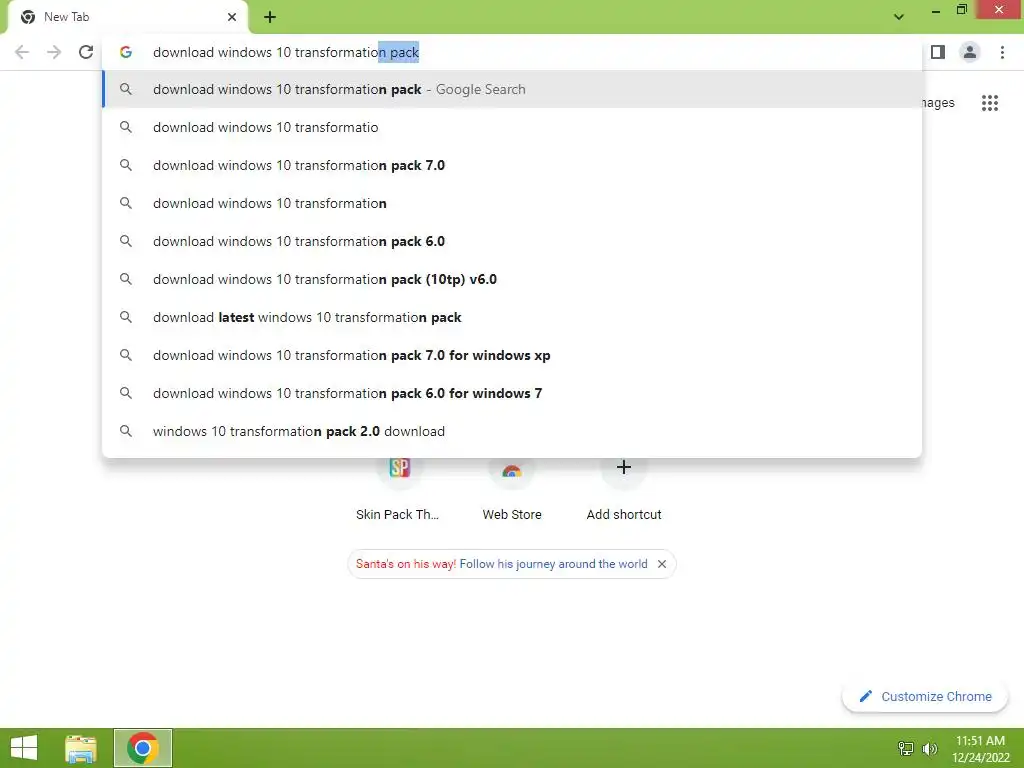Choose suggestion ending in 'pack 7.0'

[x=512, y=165]
